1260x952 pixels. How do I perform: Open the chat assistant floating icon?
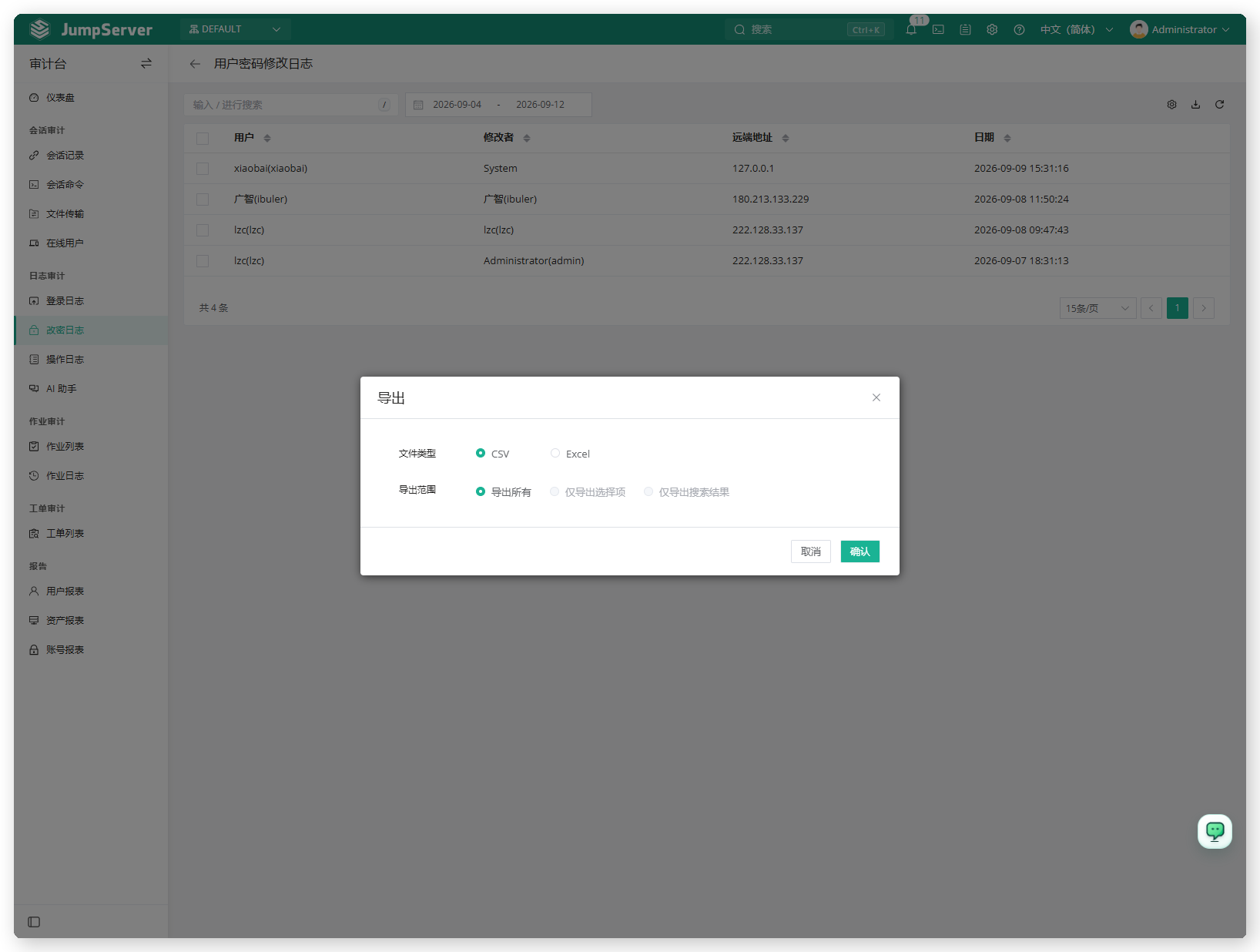point(1215,831)
